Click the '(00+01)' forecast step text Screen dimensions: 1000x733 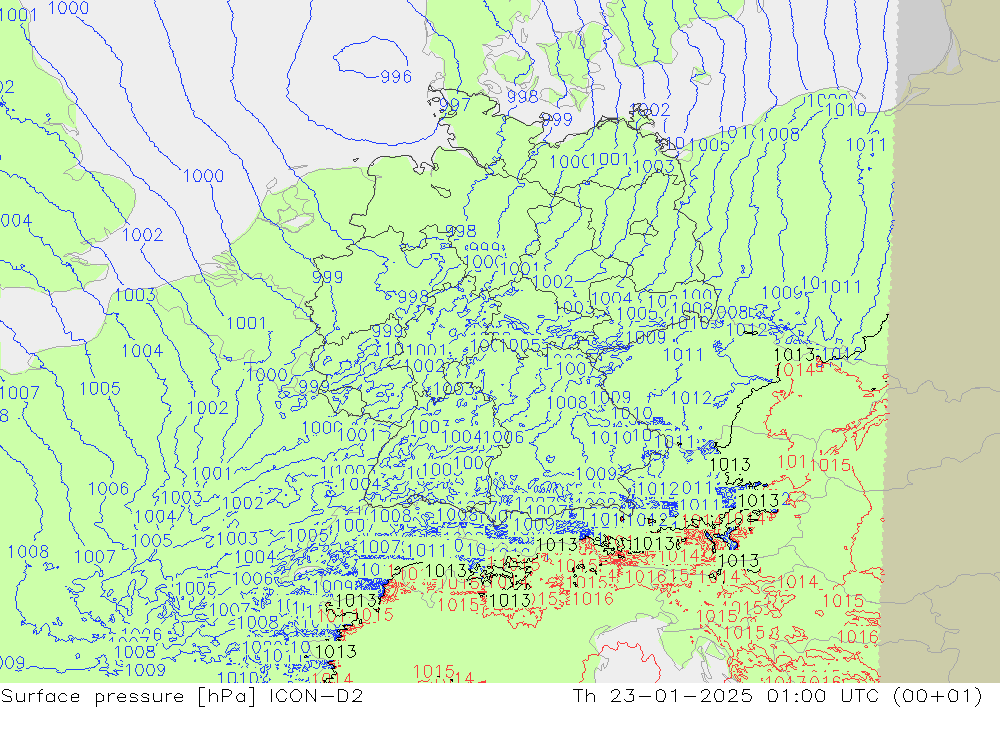pos(938,695)
